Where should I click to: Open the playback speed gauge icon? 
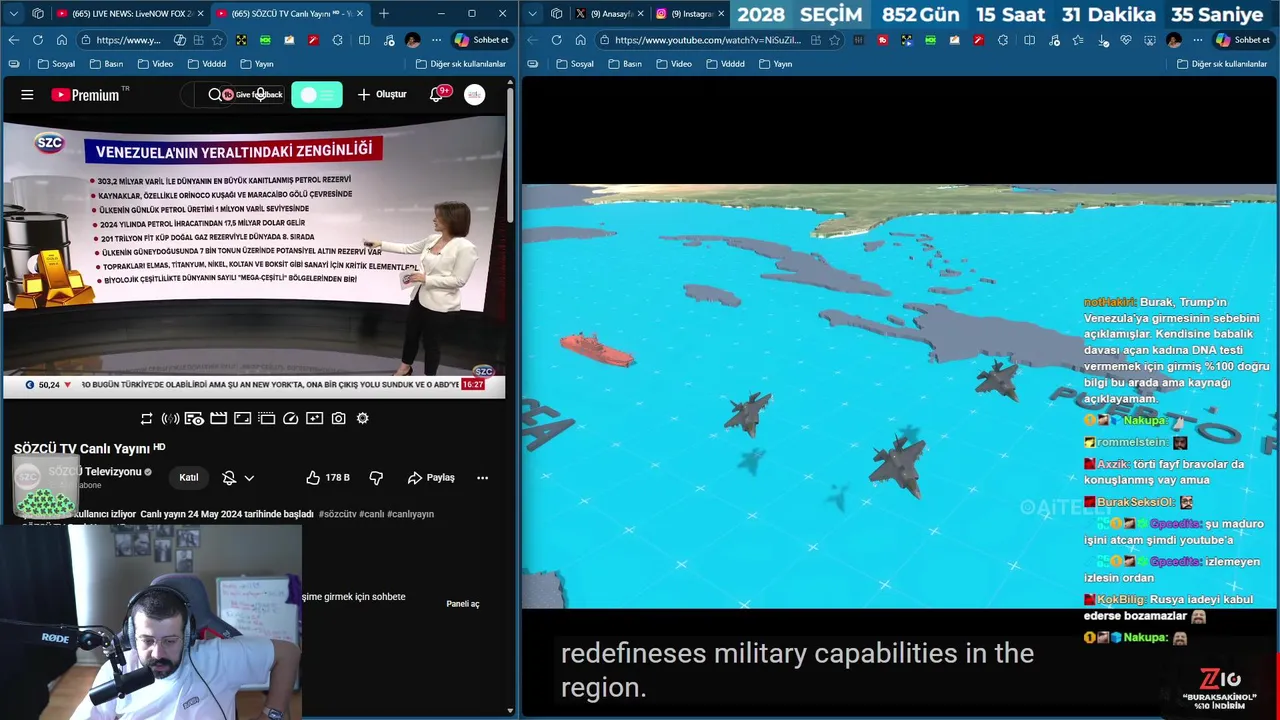290,418
